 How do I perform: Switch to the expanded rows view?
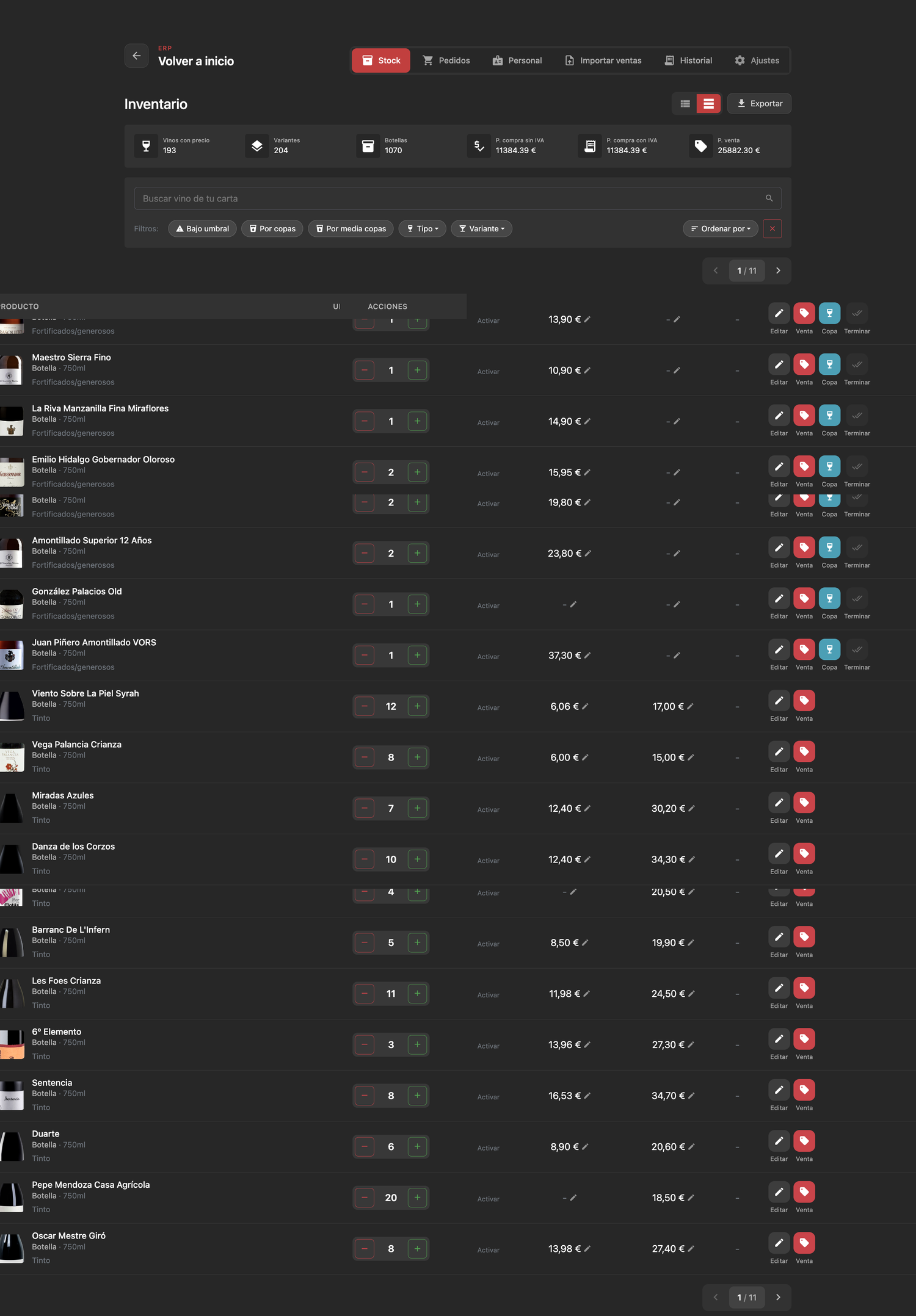click(708, 104)
